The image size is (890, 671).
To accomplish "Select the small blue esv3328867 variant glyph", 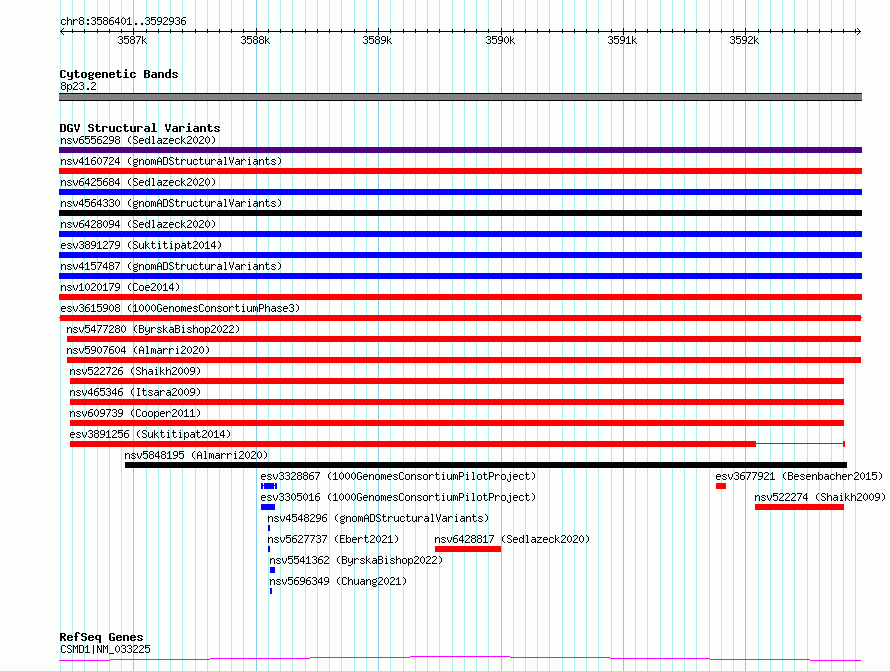I will (x=269, y=486).
